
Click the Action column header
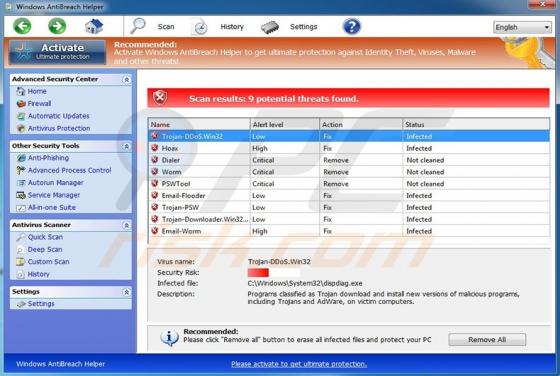tap(361, 124)
